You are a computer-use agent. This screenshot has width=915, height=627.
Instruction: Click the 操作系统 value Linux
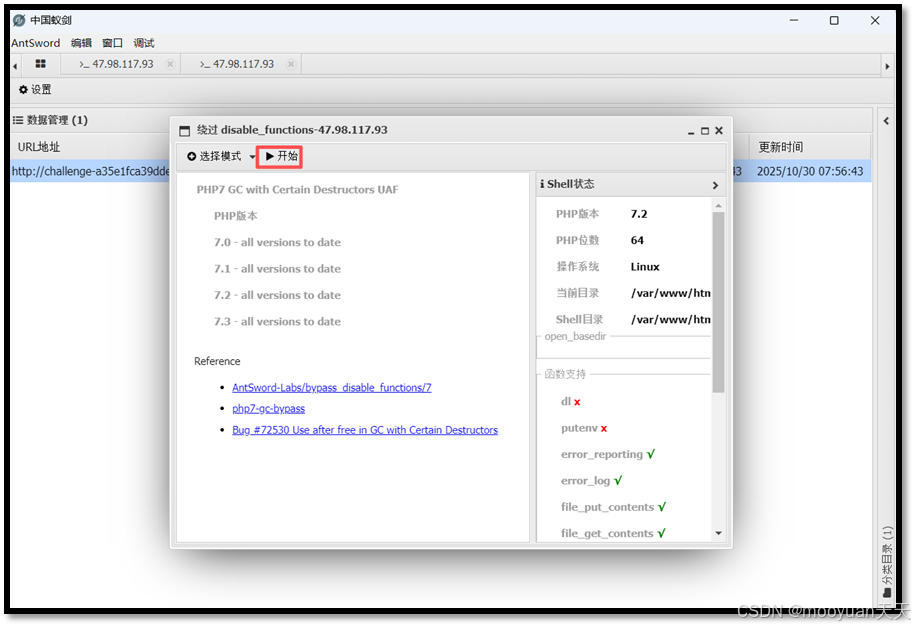click(x=645, y=267)
